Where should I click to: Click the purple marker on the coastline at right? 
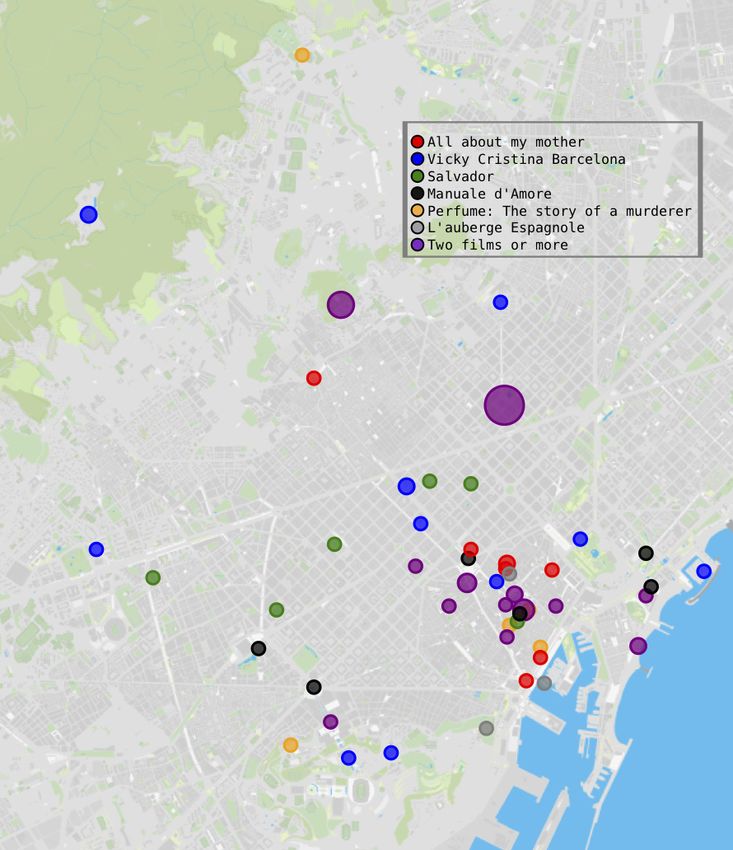(638, 646)
